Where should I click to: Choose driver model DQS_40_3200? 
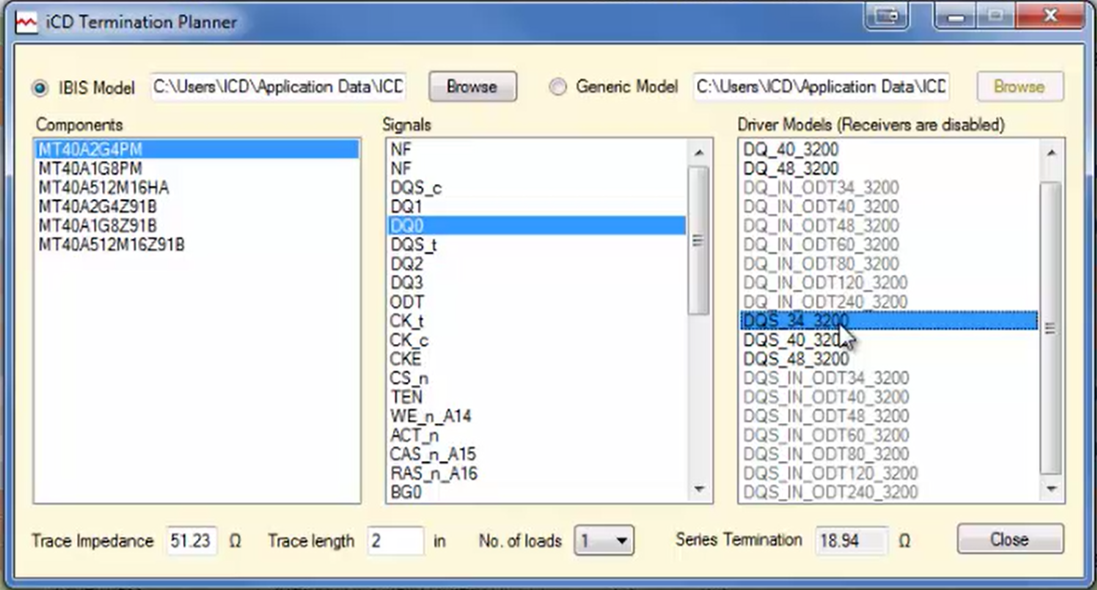pos(889,340)
